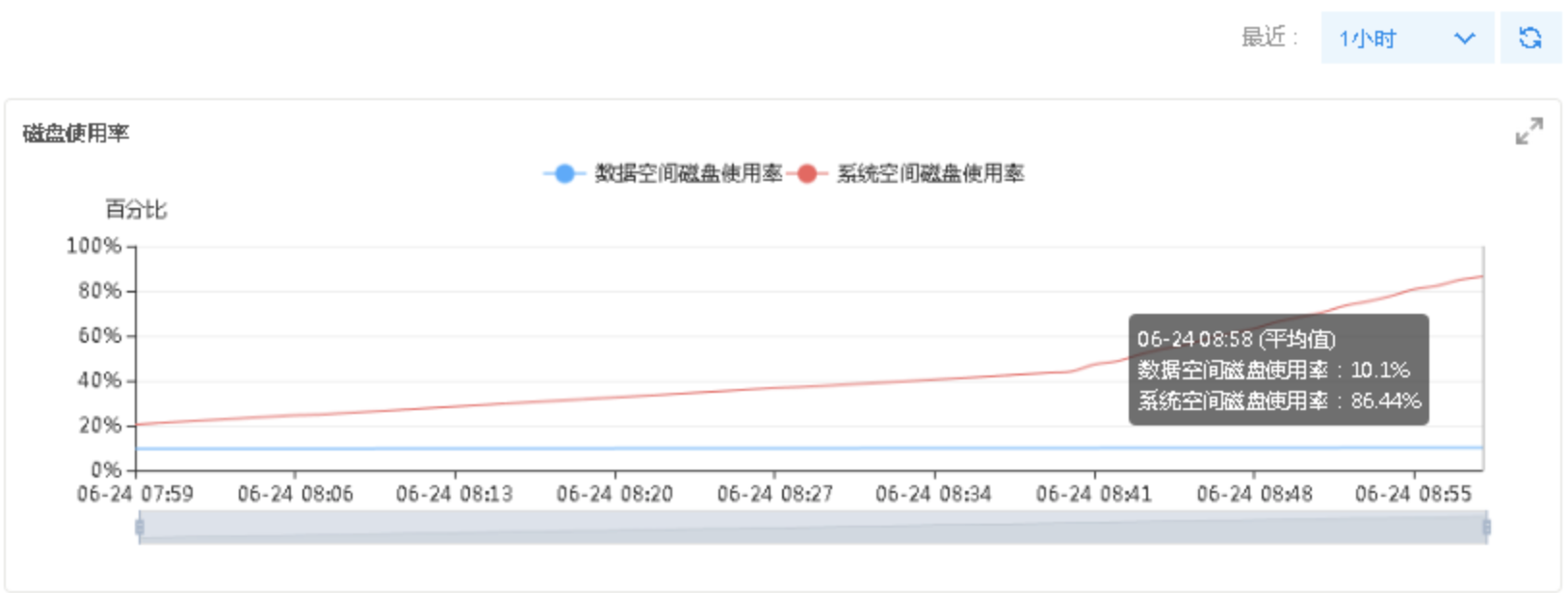Click the 40% y-axis label
This screenshot has height=593, width=1568.
click(x=100, y=380)
